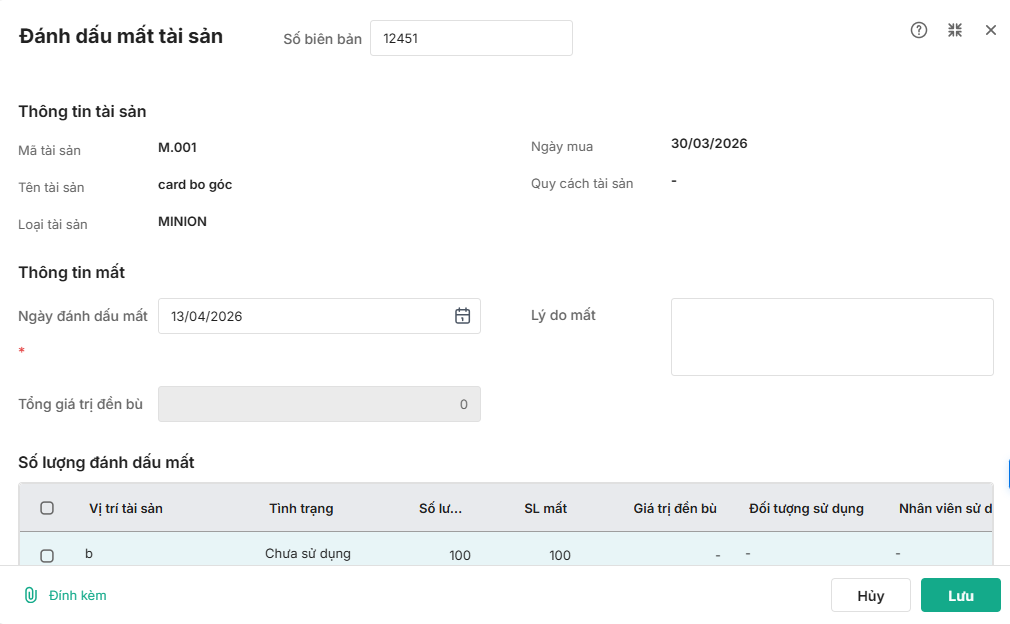The image size is (1010, 624).
Task: Click the Vị trí tài sản column header
Action: click(126, 508)
